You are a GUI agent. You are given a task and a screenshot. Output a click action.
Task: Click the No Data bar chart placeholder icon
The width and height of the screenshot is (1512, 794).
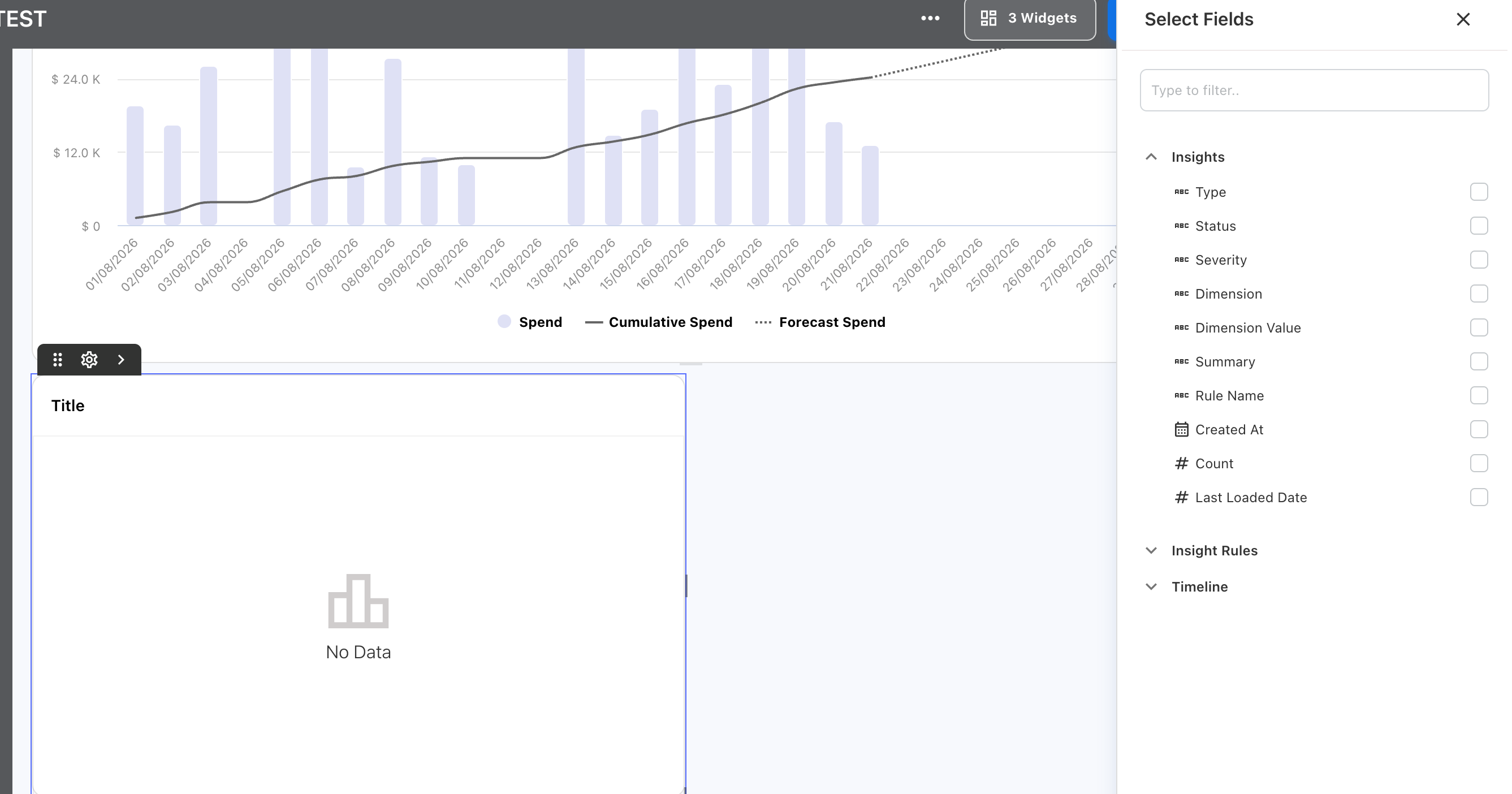[x=358, y=601]
